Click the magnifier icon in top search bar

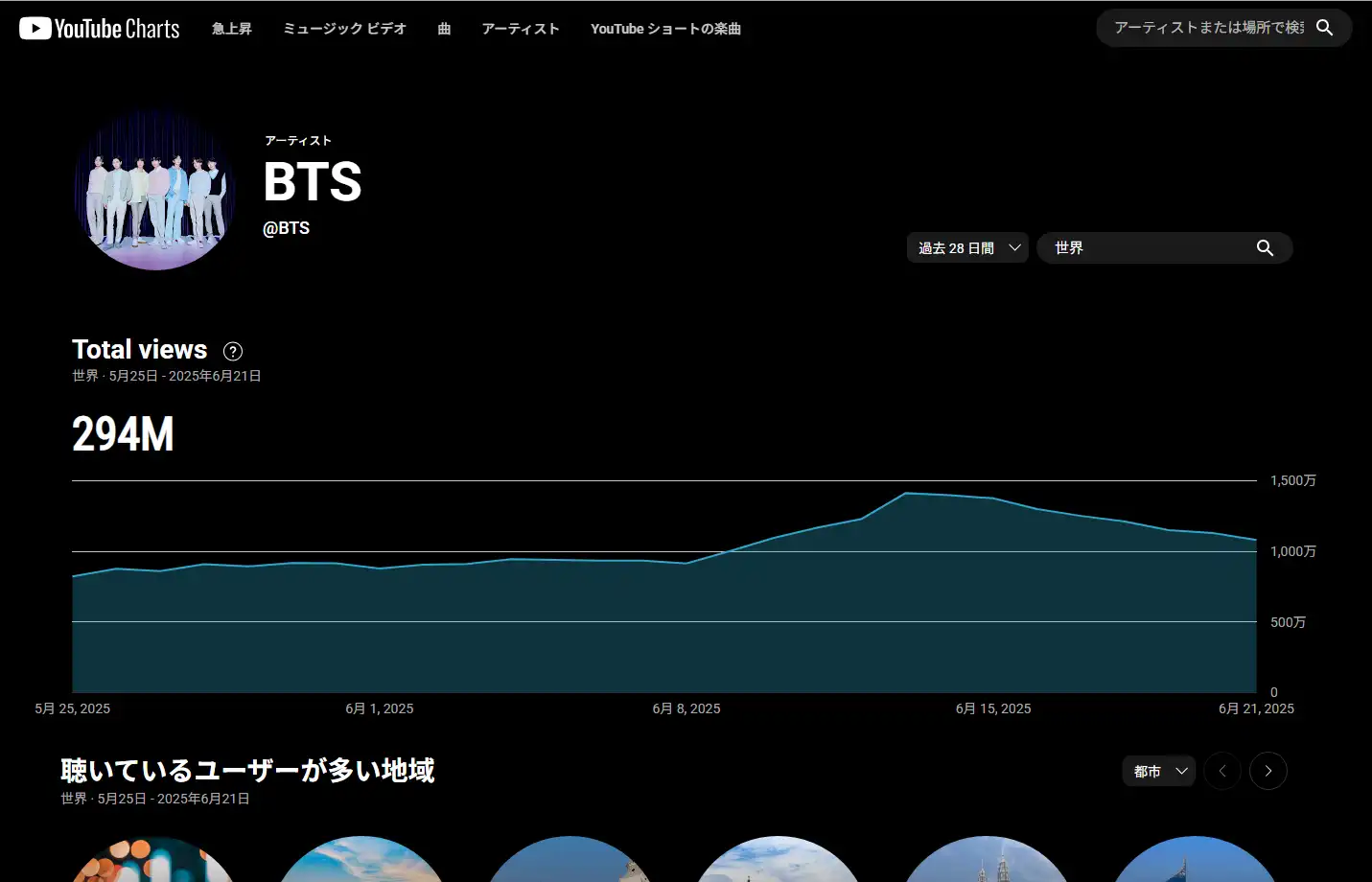tap(1325, 28)
